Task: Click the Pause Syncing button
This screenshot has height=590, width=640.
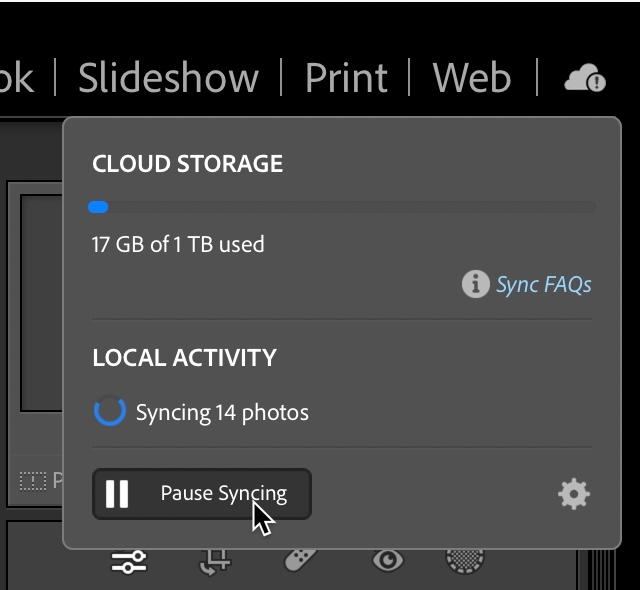Action: [202, 494]
